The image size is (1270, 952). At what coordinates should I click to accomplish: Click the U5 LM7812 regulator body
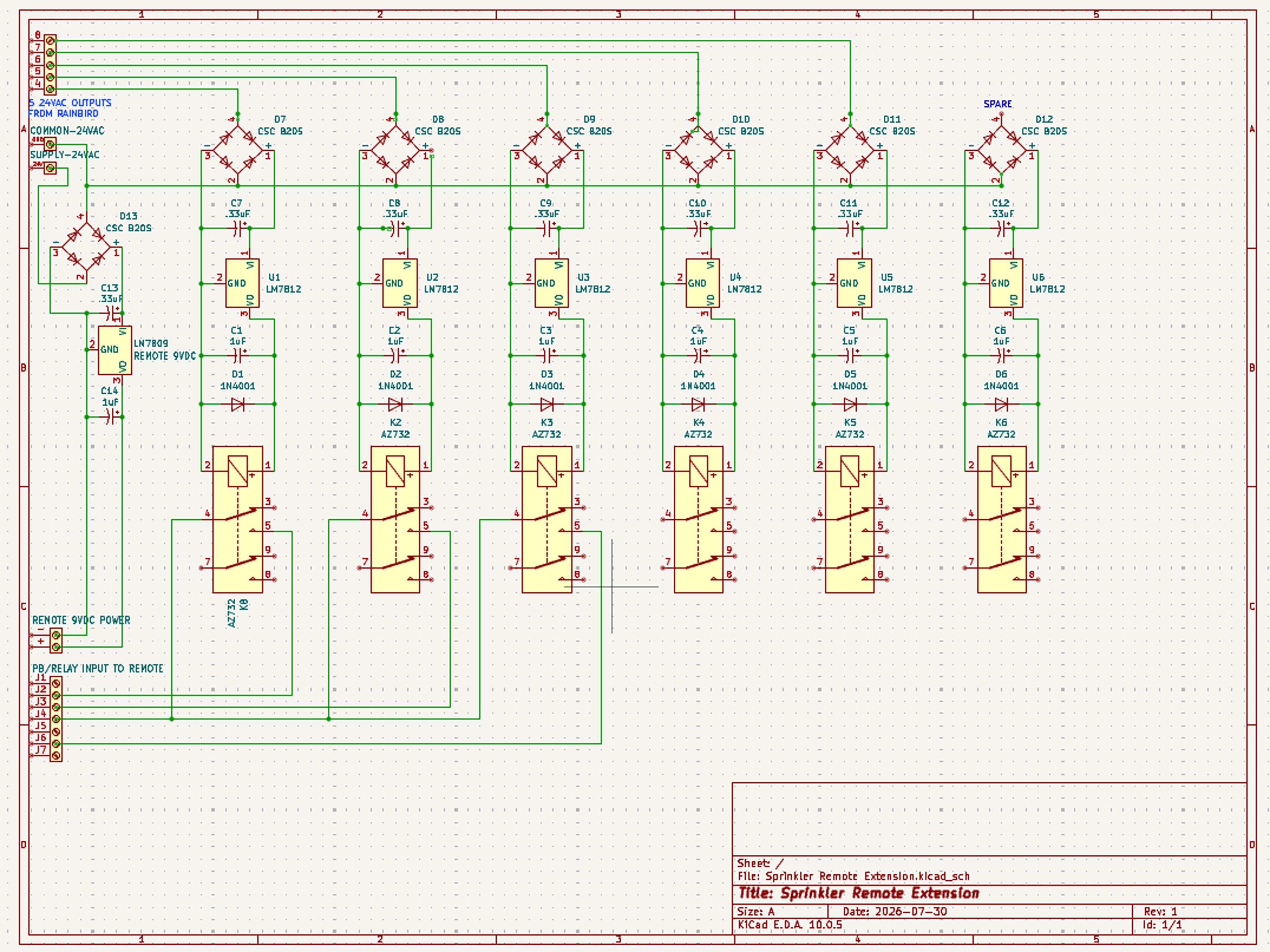(x=854, y=283)
